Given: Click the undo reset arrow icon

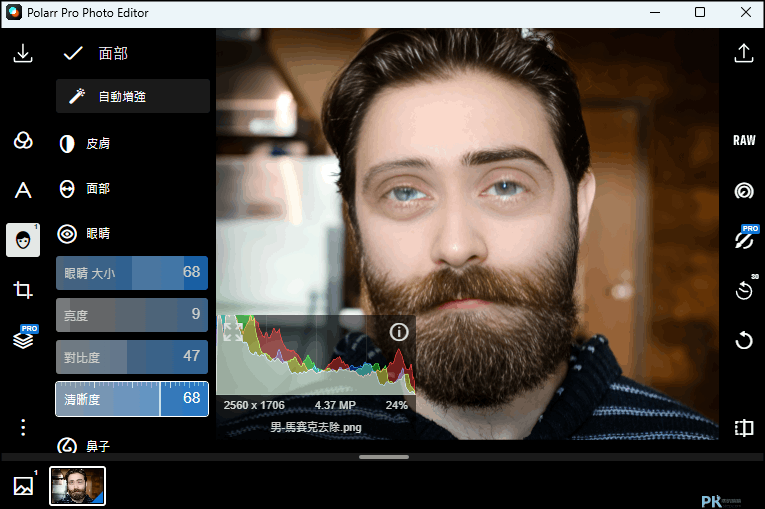Looking at the screenshot, I should 744,340.
